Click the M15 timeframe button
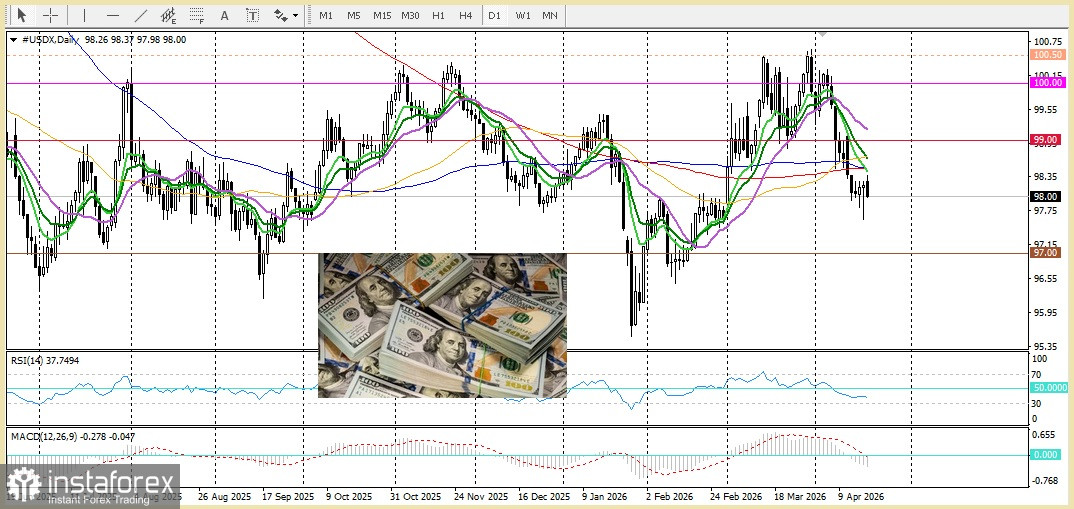Viewport: 1074px width, 509px height. point(381,16)
